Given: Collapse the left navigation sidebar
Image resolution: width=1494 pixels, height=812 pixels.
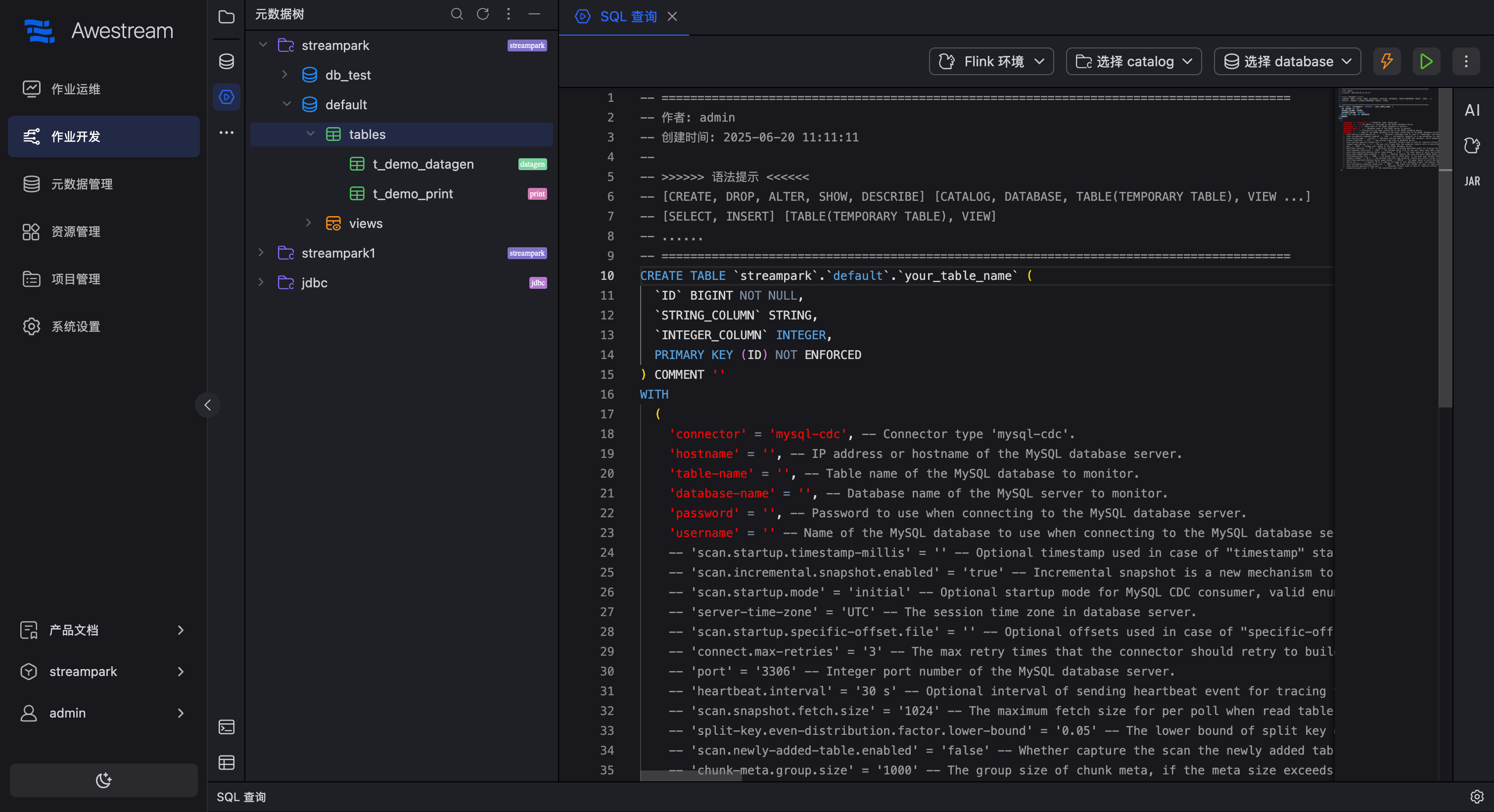Looking at the screenshot, I should point(208,405).
